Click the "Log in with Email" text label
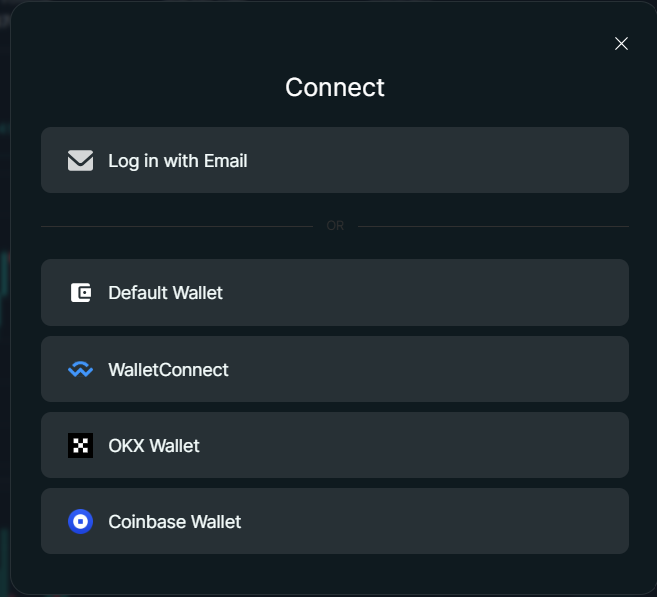 pos(178,160)
